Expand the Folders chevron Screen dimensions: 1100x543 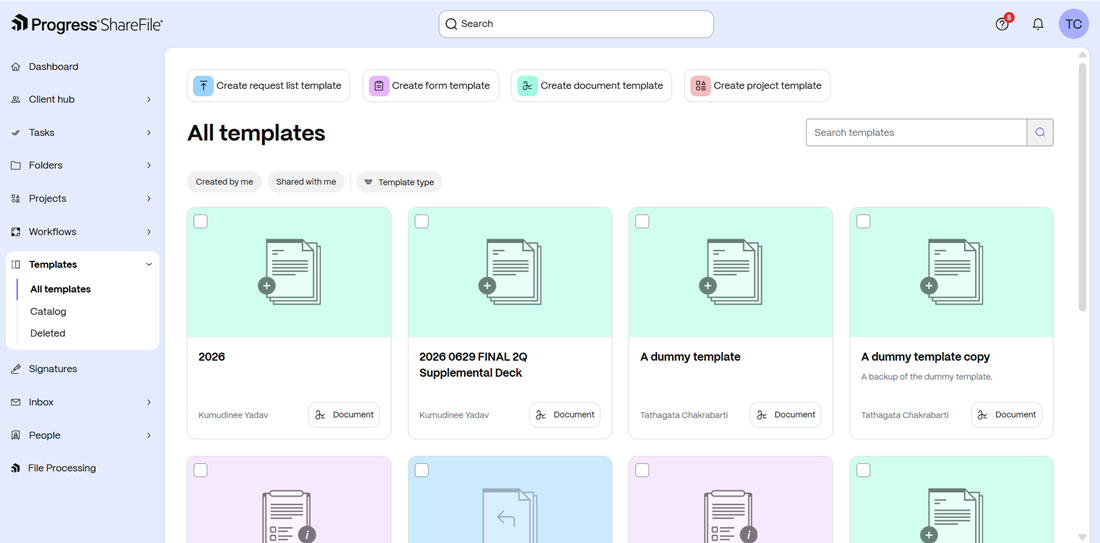pos(149,166)
